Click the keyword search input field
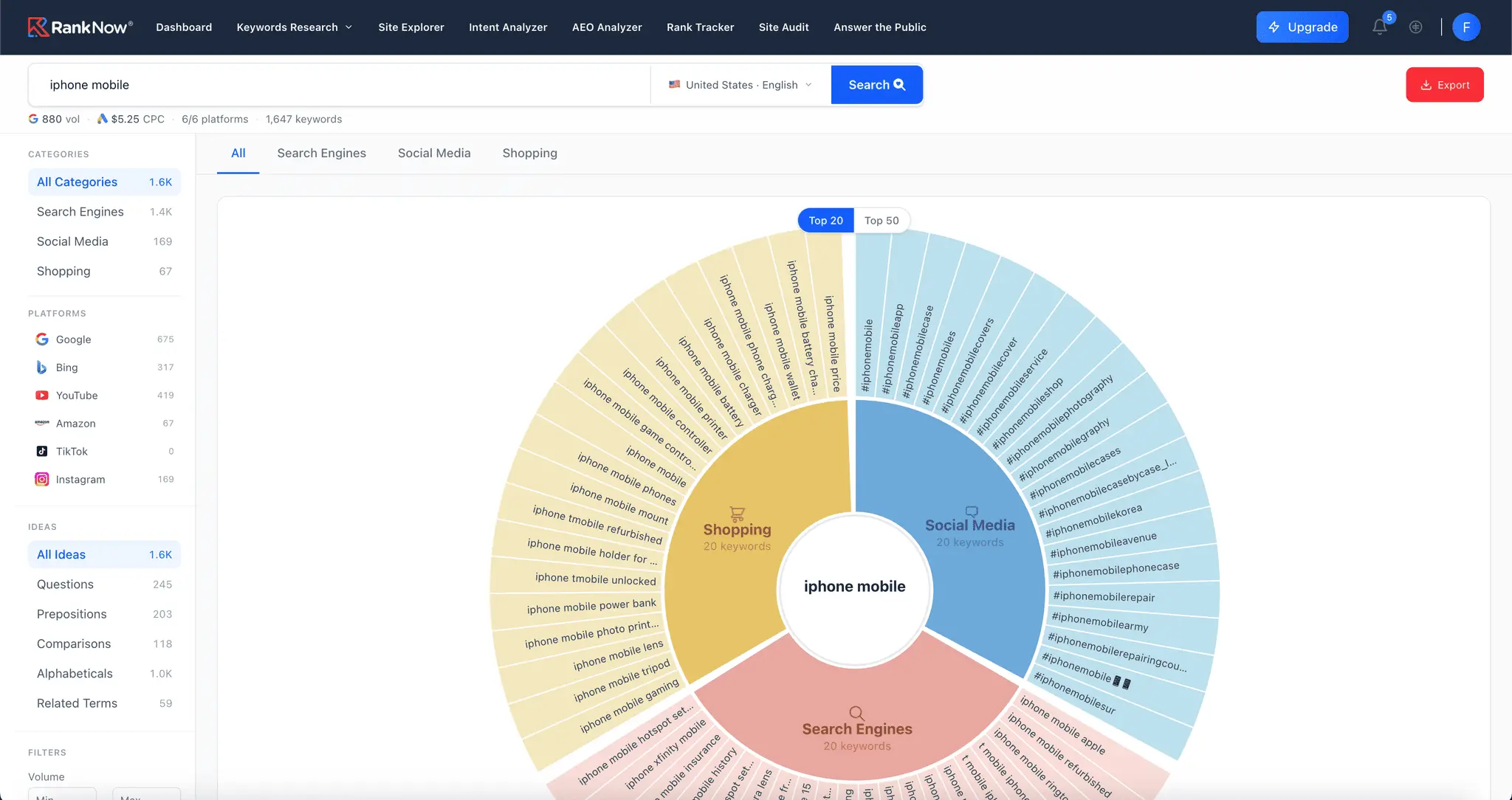1512x800 pixels. click(x=340, y=85)
